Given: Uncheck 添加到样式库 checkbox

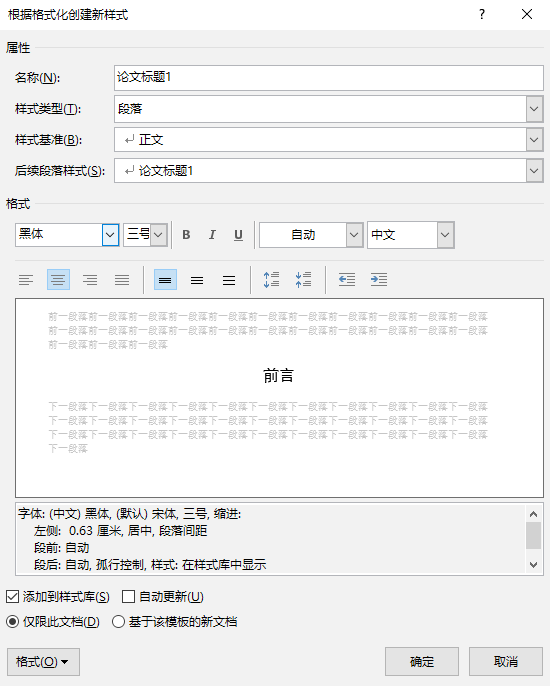Looking at the screenshot, I should tap(13, 596).
